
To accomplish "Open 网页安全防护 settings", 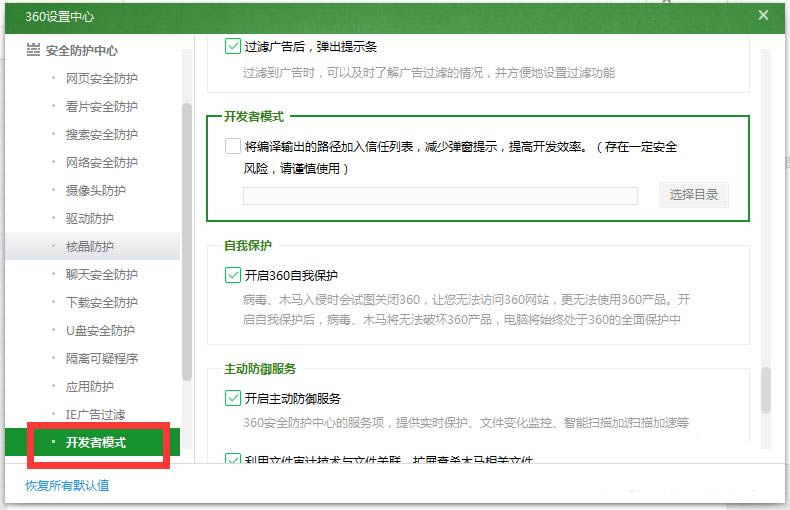I will pyautogui.click(x=101, y=78).
